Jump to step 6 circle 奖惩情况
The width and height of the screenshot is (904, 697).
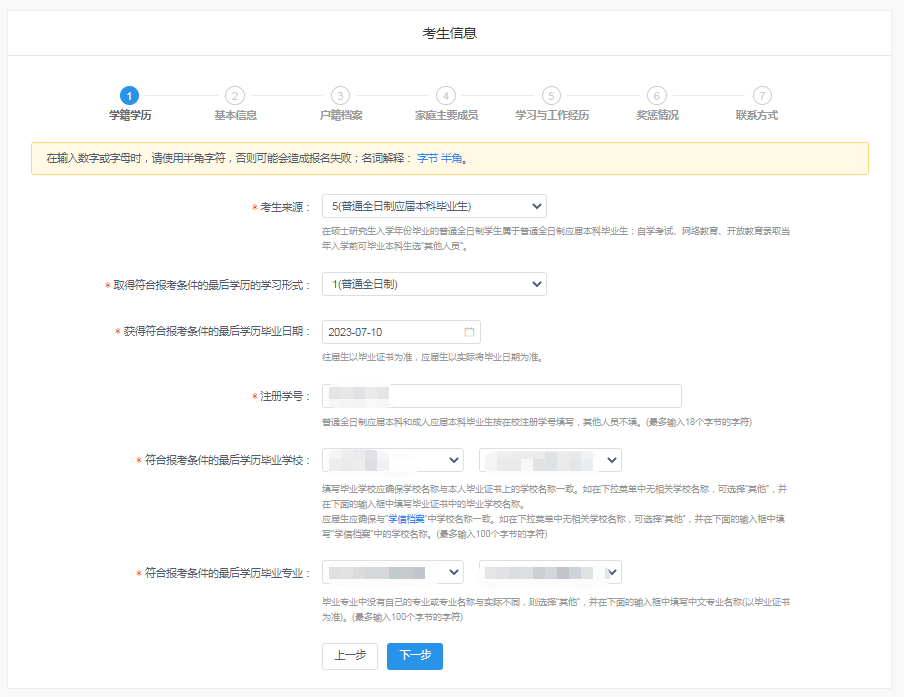(656, 95)
